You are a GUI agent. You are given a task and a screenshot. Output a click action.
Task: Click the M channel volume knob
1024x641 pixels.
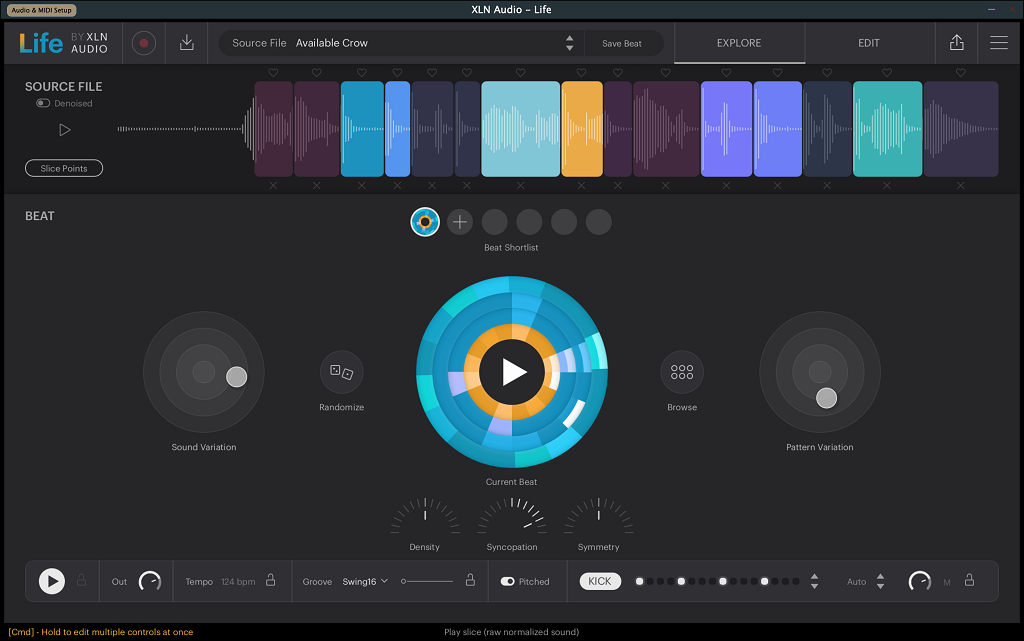coord(920,581)
